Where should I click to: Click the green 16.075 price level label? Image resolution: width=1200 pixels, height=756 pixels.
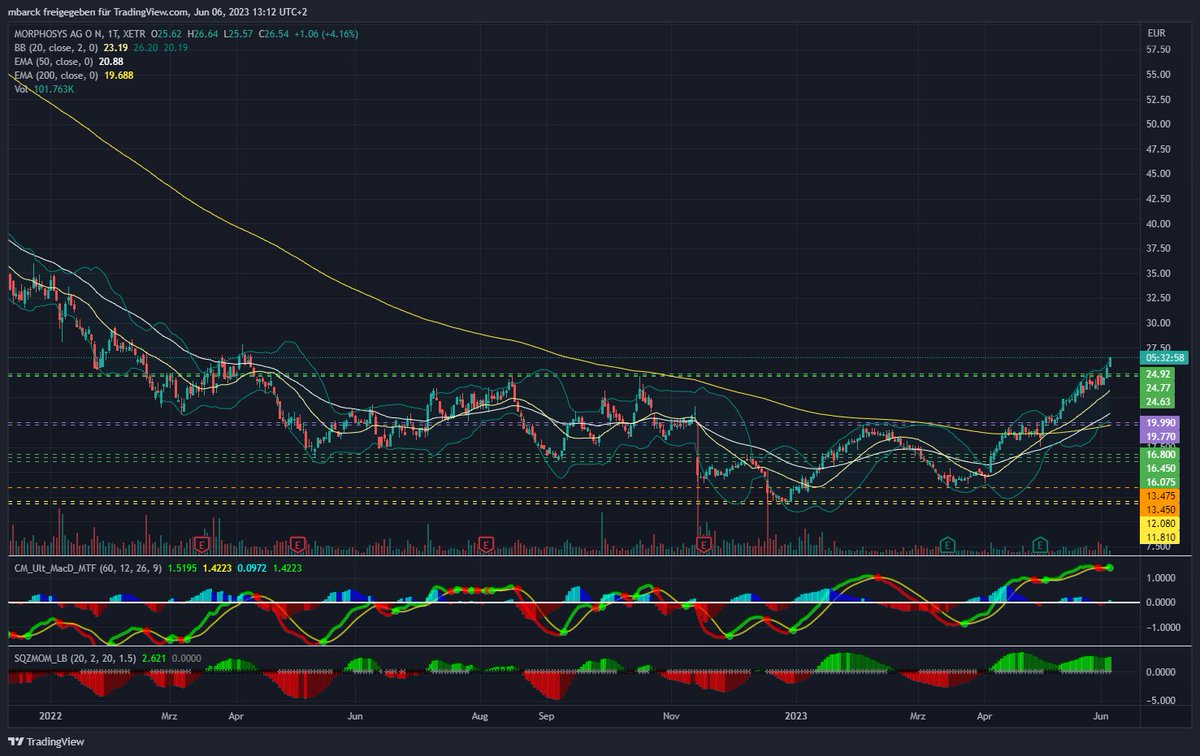pos(1161,481)
